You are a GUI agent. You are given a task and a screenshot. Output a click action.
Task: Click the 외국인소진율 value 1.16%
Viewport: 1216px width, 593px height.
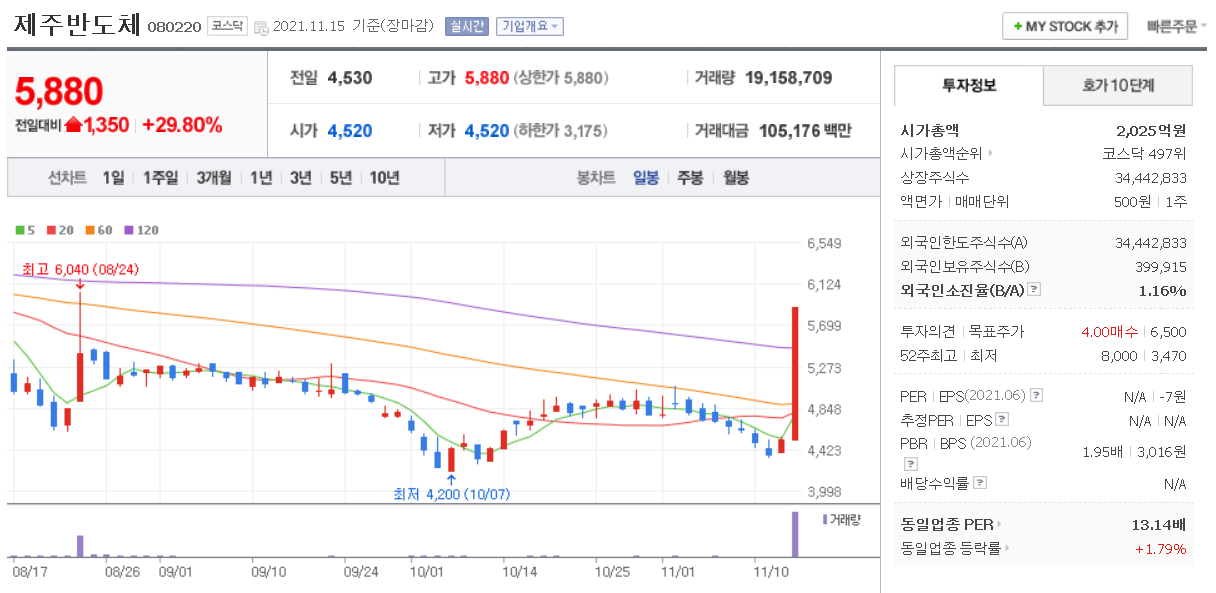(x=1162, y=290)
